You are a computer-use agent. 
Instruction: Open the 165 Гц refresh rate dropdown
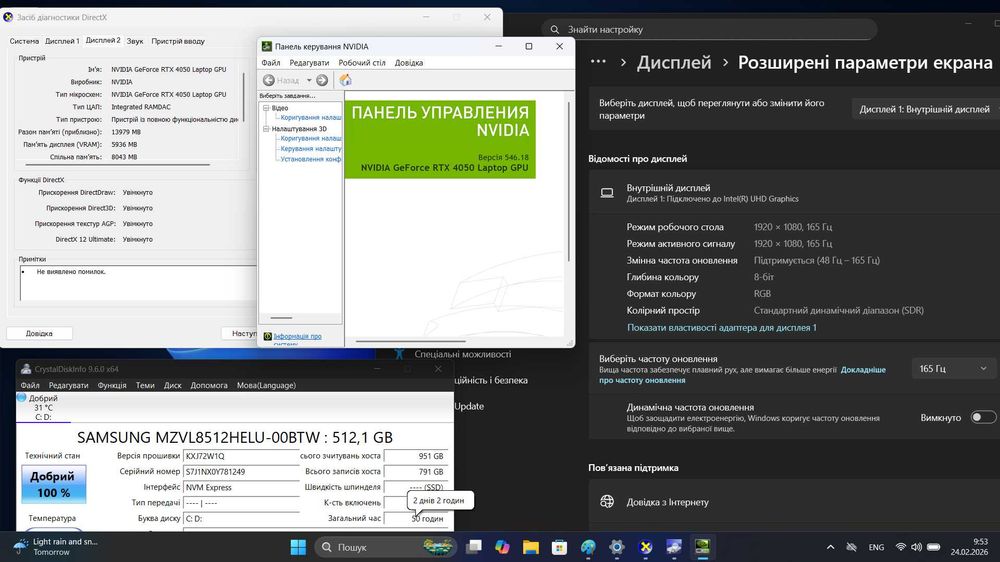(953, 369)
